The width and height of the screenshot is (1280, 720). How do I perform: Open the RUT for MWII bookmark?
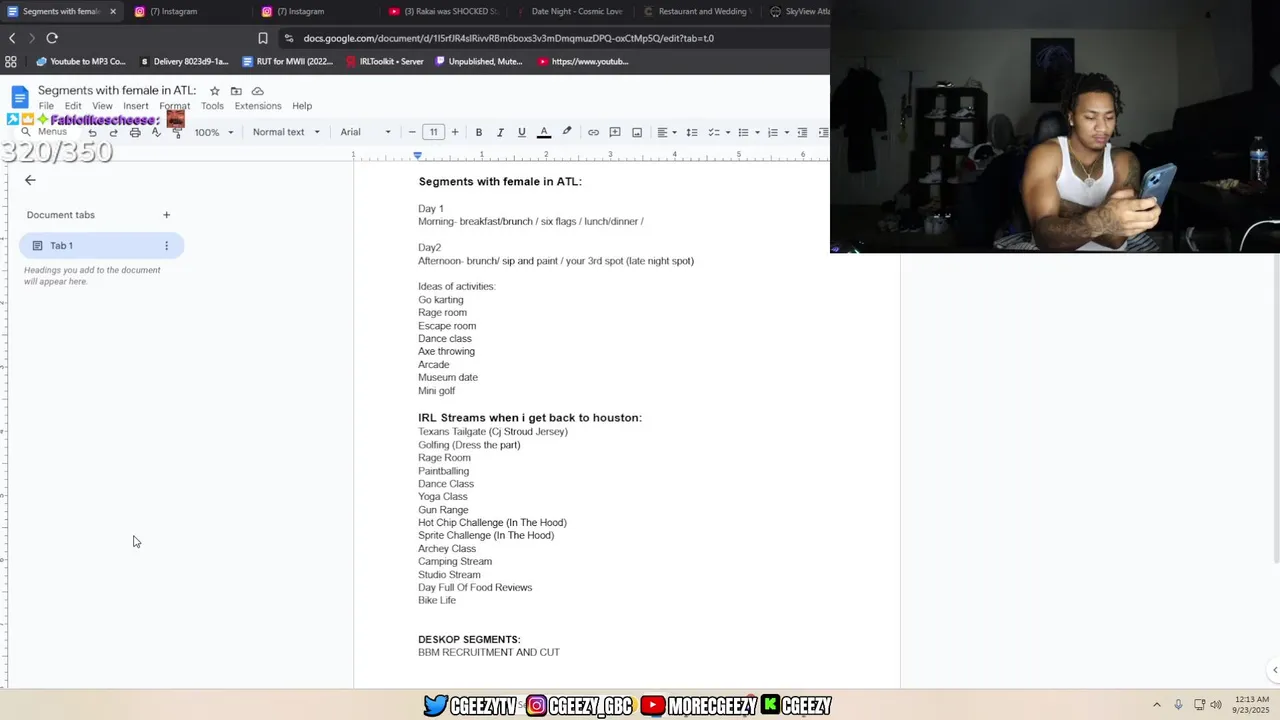point(288,61)
